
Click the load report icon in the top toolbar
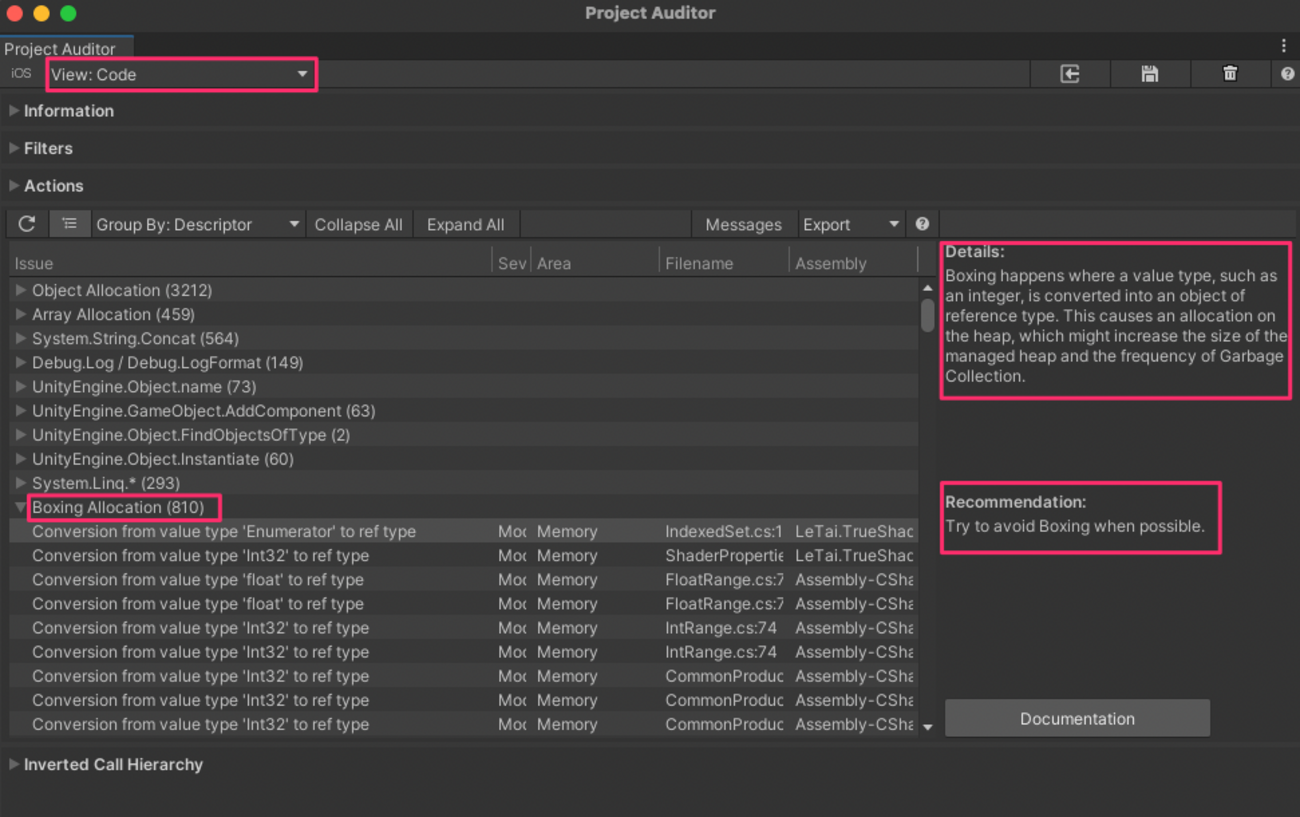coord(1070,74)
